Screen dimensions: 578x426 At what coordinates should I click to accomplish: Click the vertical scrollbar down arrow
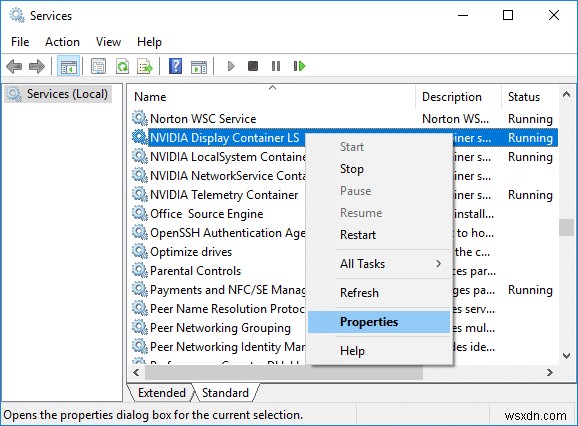[x=567, y=356]
